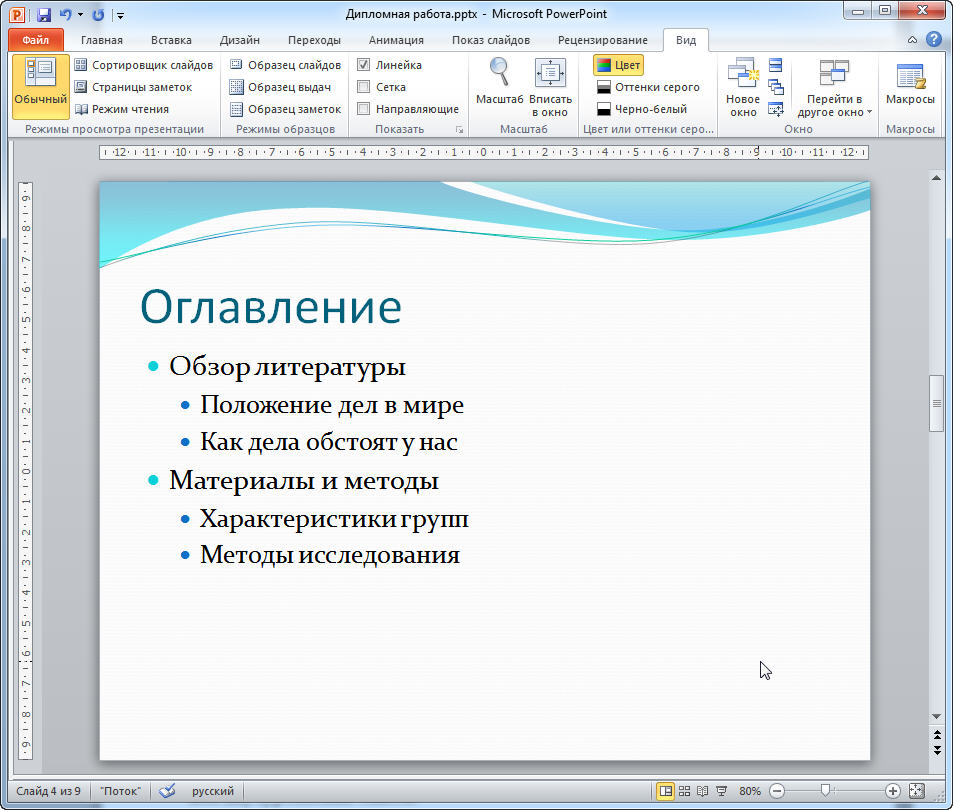Click Слайд 4 из 9 indicator
This screenshot has height=810, width=953.
[48, 791]
